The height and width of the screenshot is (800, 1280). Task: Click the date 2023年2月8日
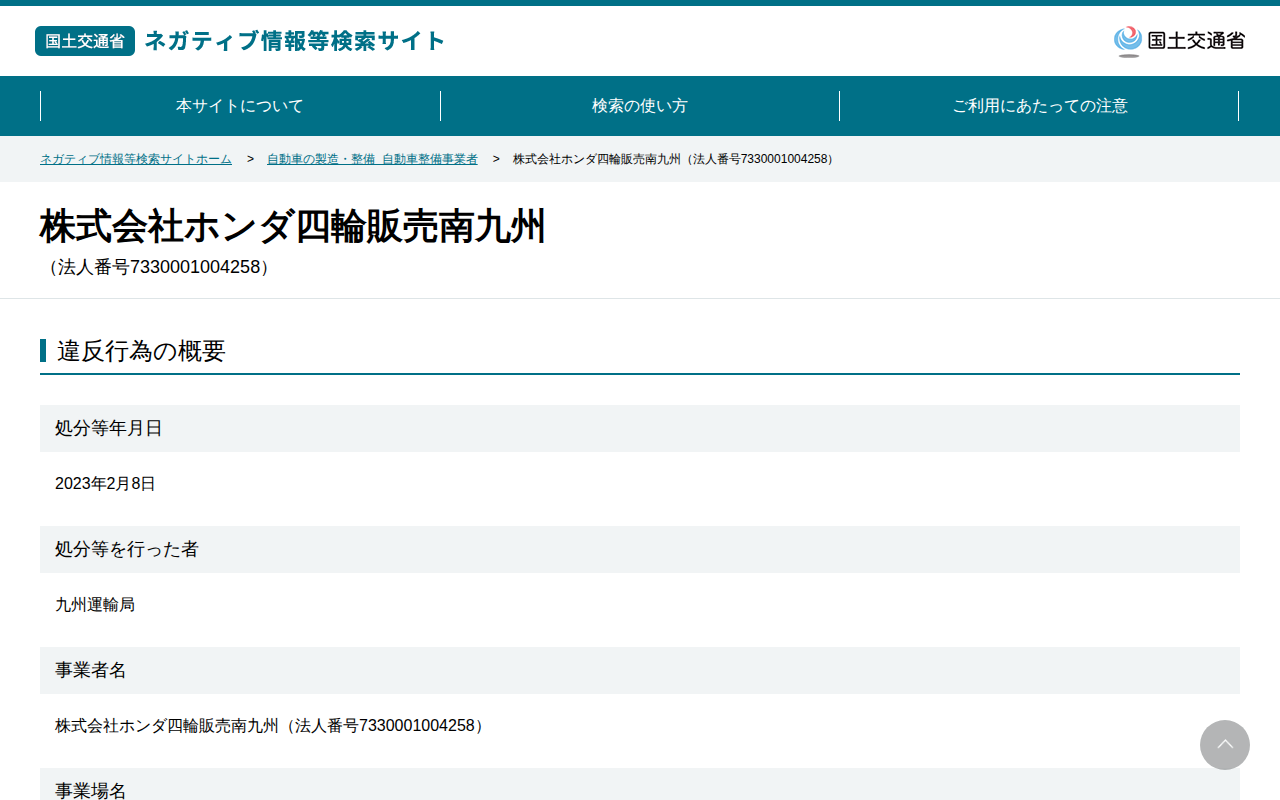click(105, 484)
